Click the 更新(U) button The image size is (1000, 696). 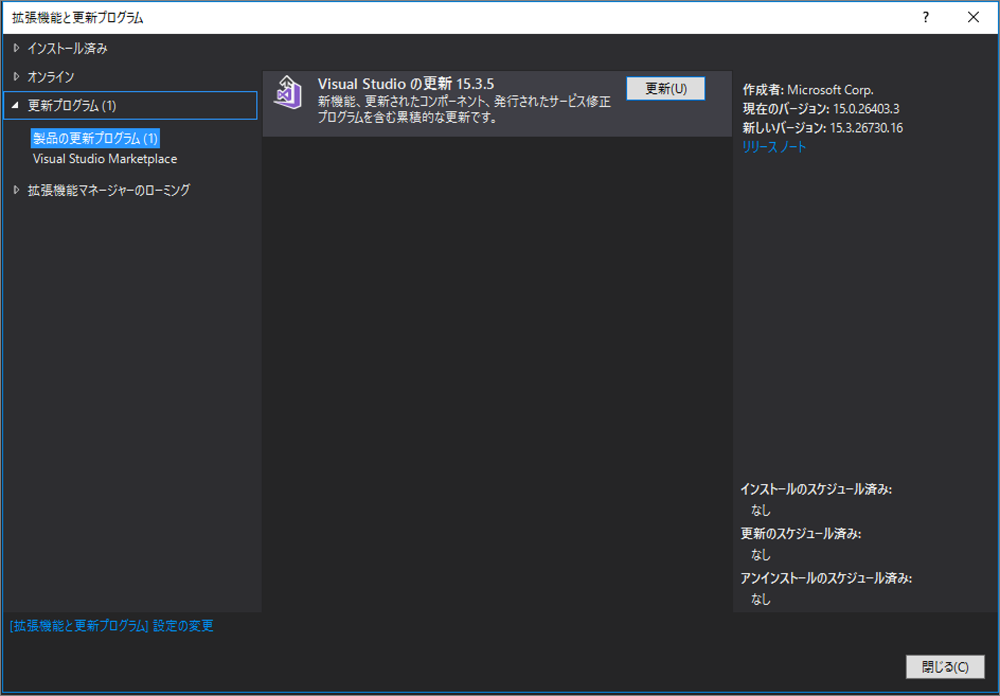click(x=666, y=89)
